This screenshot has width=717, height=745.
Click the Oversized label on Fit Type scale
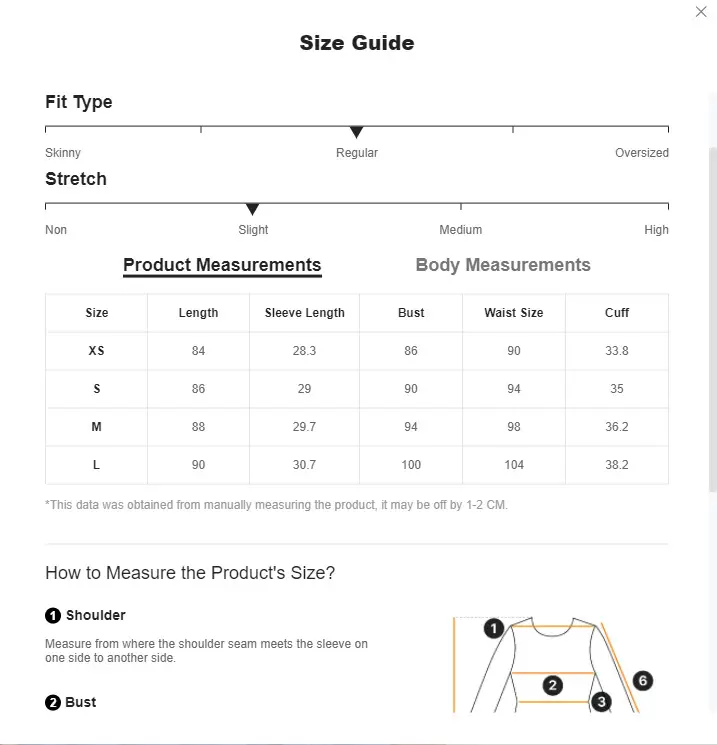click(x=641, y=153)
